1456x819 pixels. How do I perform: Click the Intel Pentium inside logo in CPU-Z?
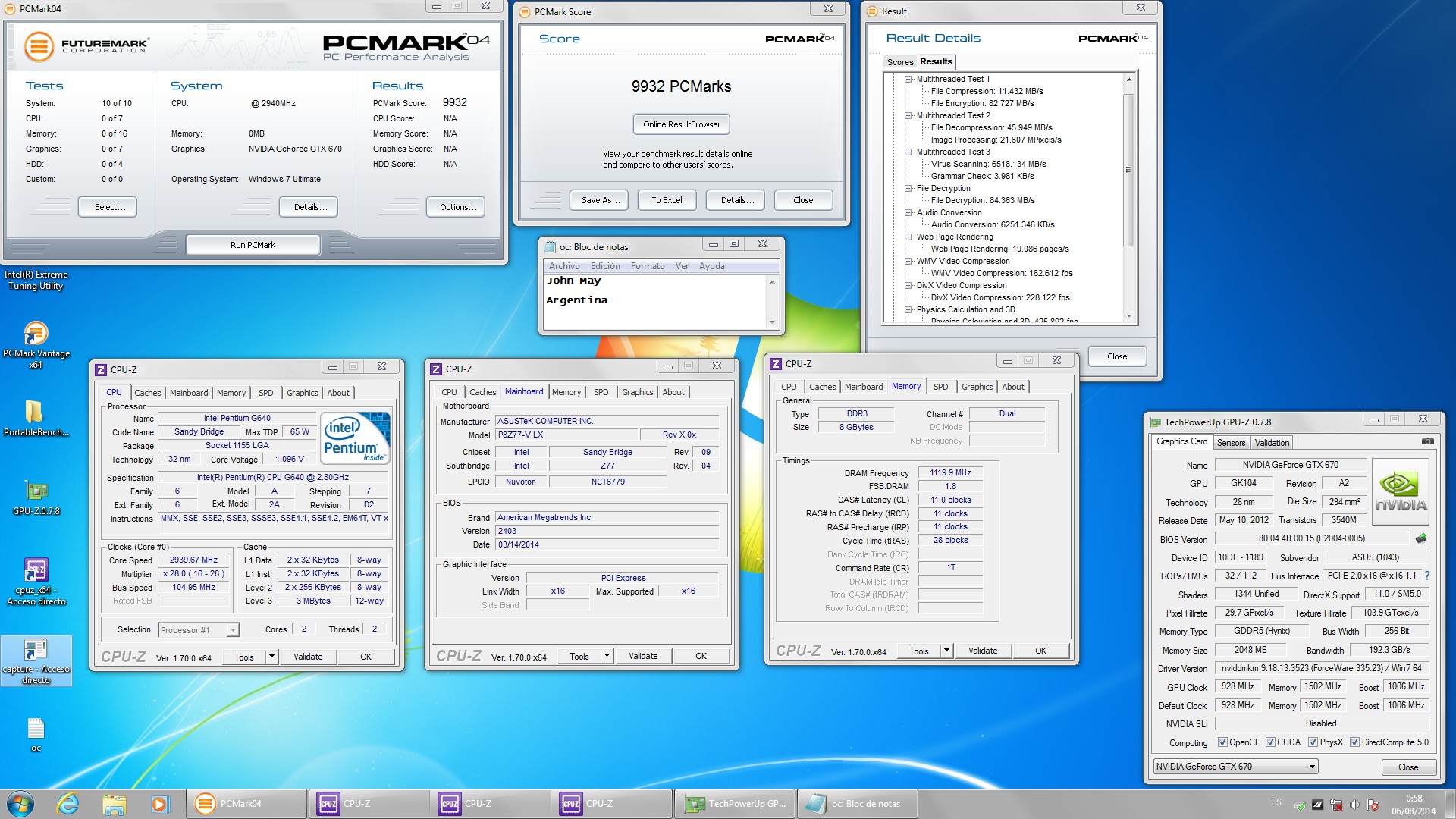pyautogui.click(x=356, y=438)
